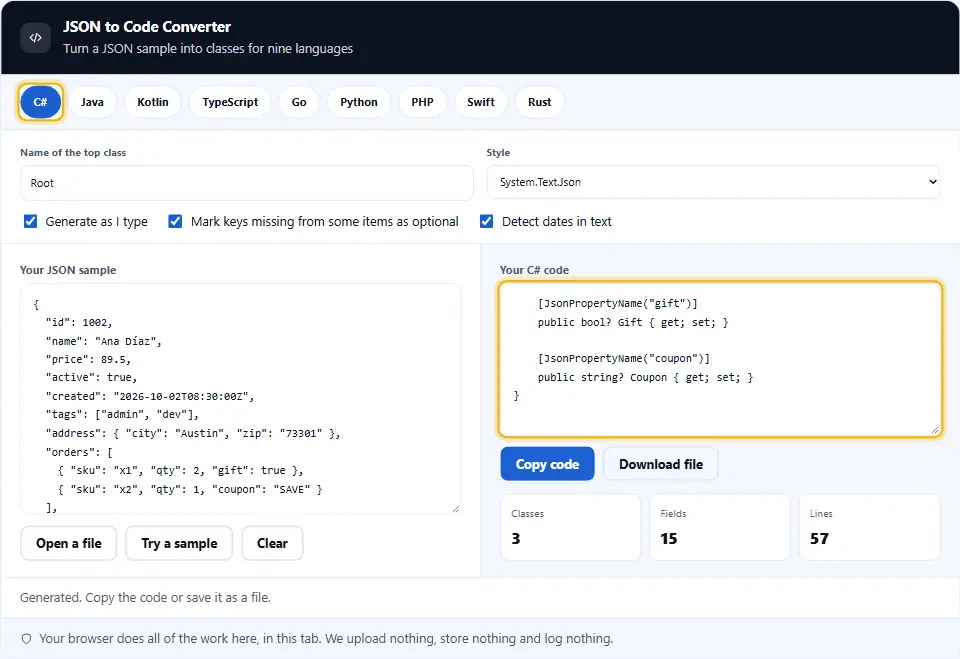Click the shield icon in the footer

pyautogui.click(x=26, y=639)
